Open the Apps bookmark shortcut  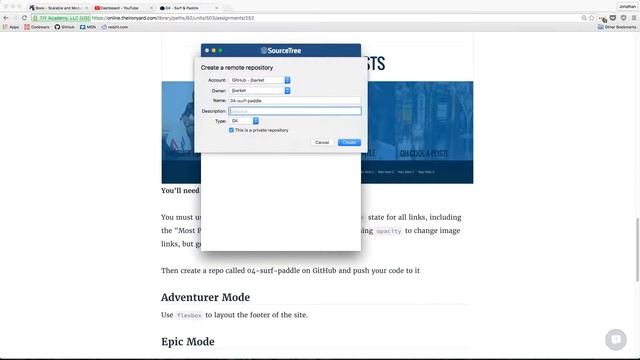point(11,27)
